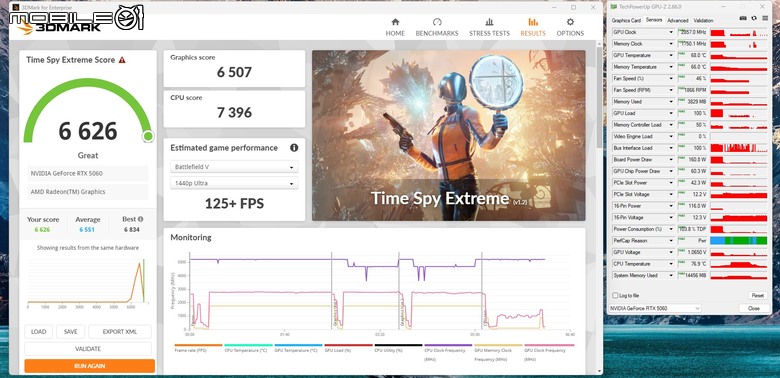This screenshot has height=378, width=780.
Task: Click the info icon next to Estimated game performance
Action: tap(294, 148)
